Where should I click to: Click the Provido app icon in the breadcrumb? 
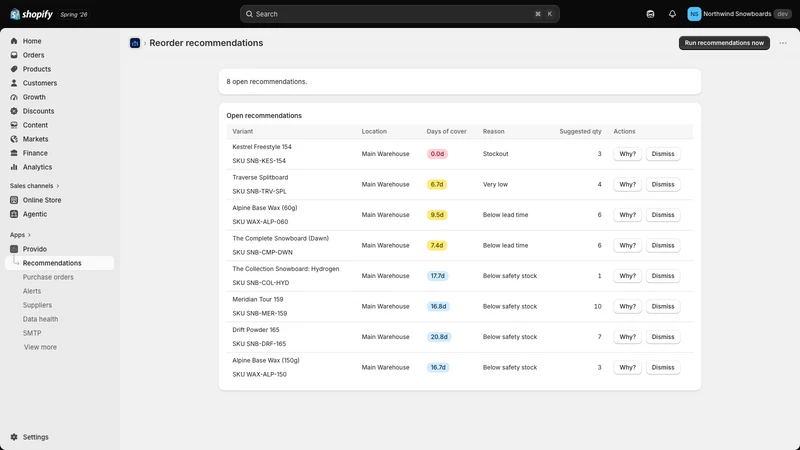(135, 43)
